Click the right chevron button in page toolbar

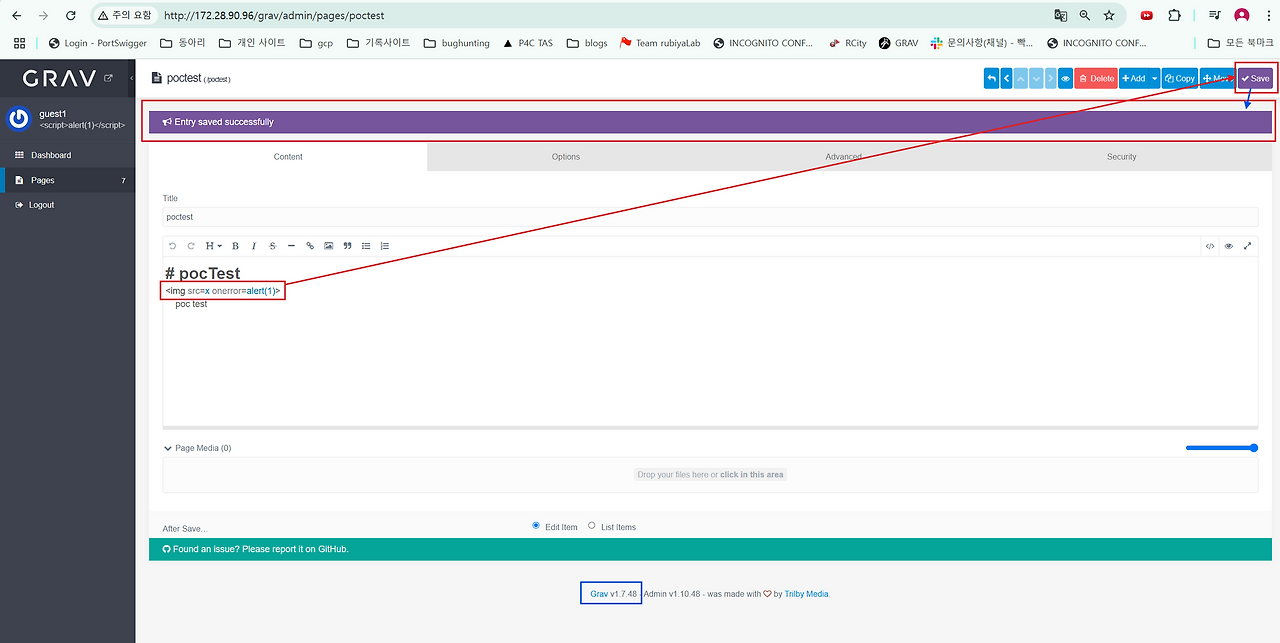click(x=1051, y=78)
